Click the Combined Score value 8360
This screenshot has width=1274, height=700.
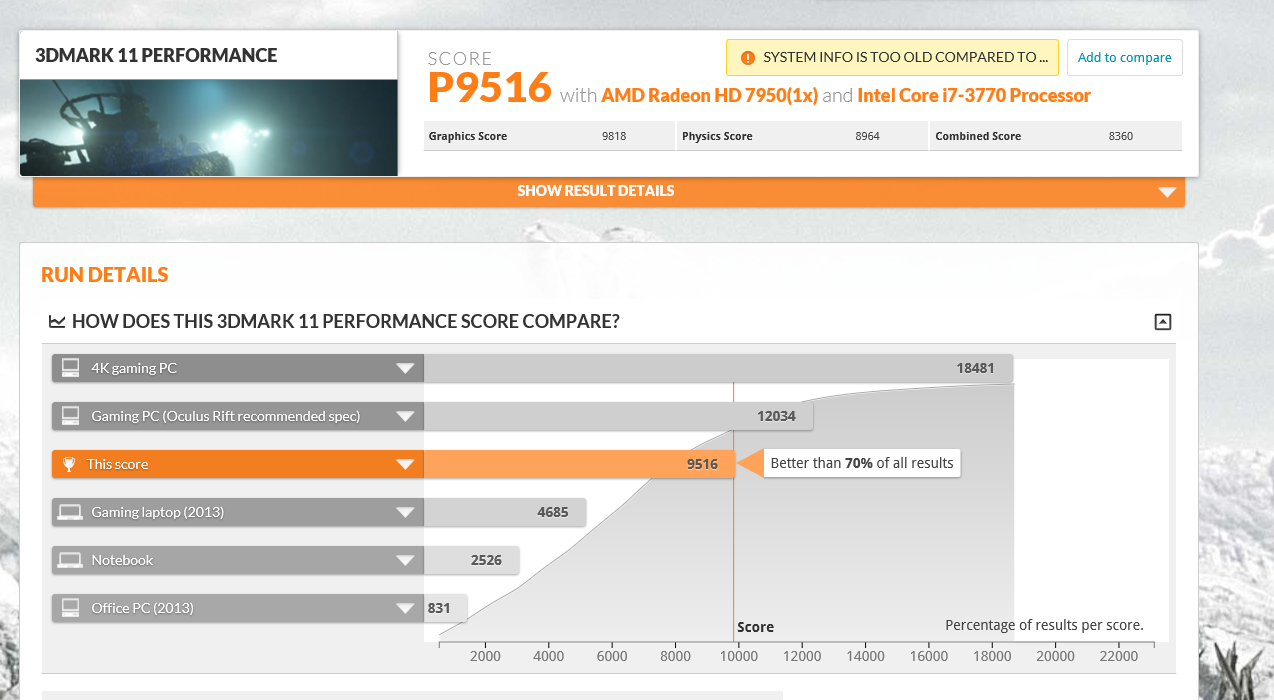coord(1121,136)
